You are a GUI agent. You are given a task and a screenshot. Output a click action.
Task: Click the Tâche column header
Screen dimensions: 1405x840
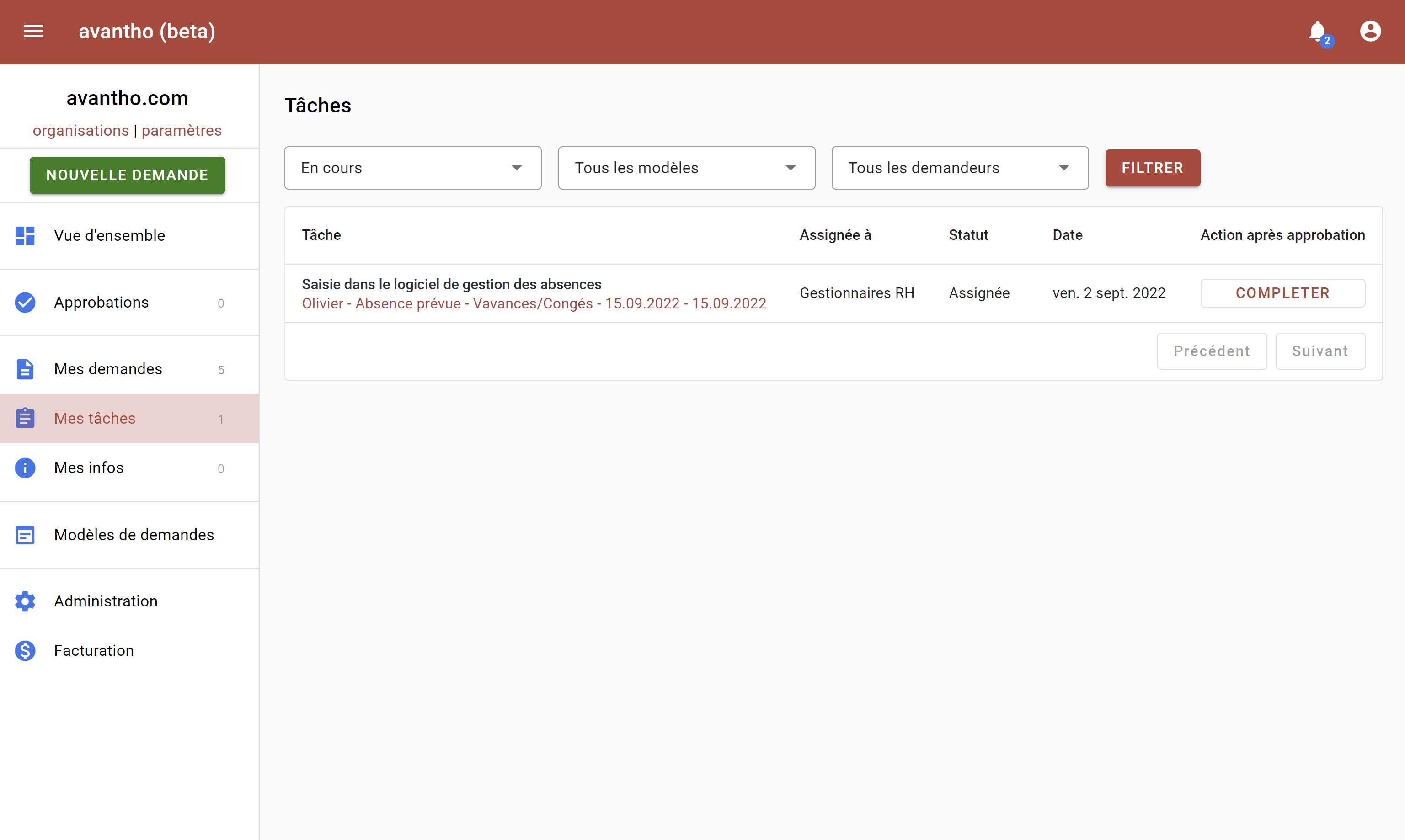[321, 235]
